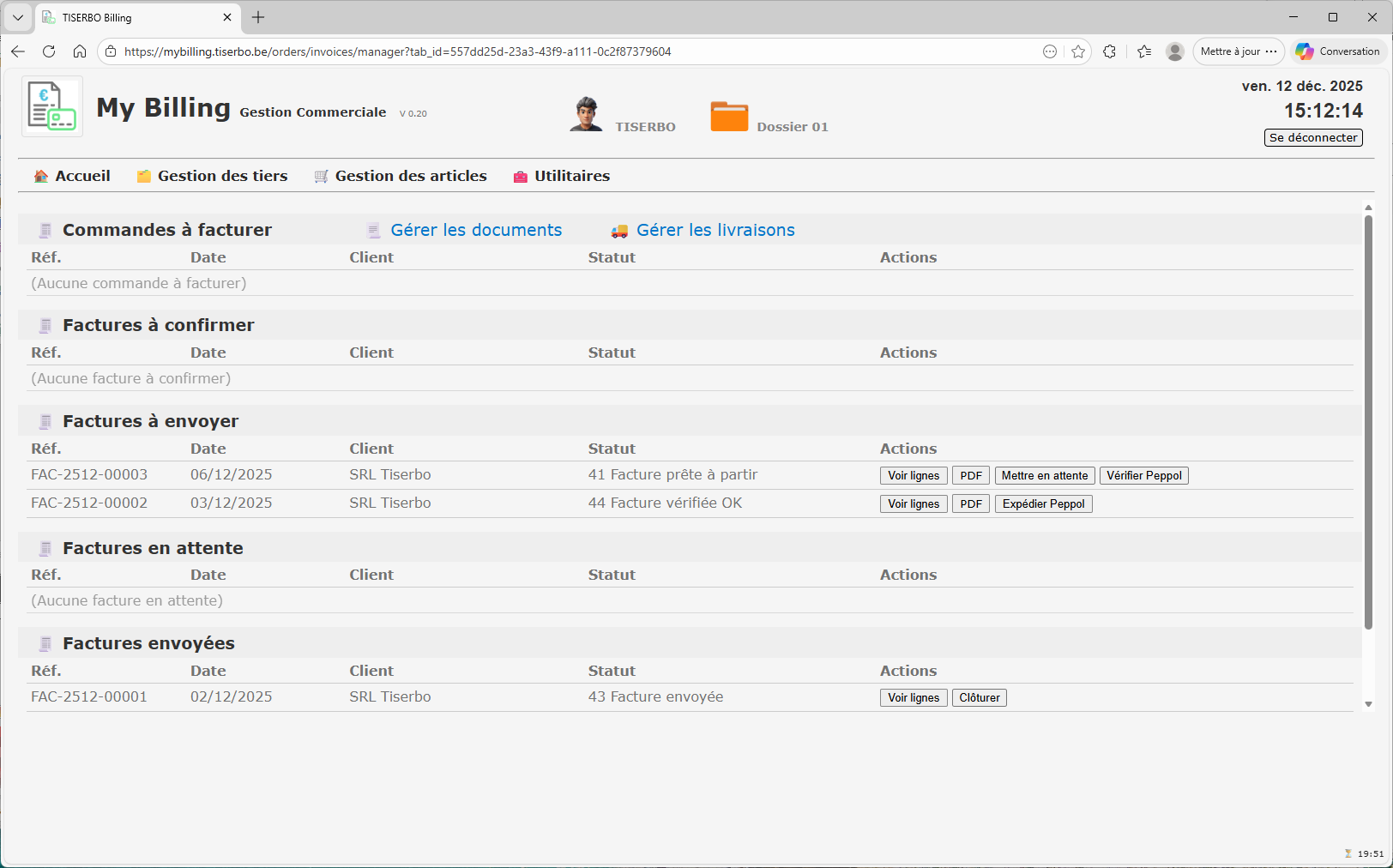Click the Se déconnecter button
Screen dimensions: 1393x868
1312,137
